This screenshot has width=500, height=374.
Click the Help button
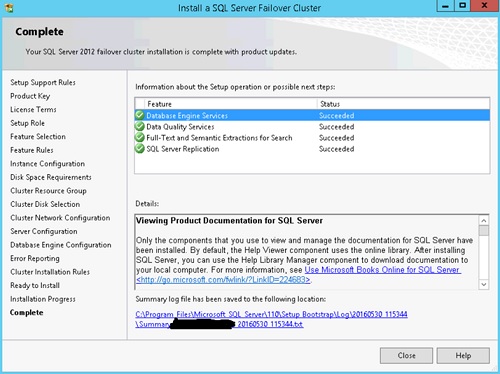tap(463, 356)
